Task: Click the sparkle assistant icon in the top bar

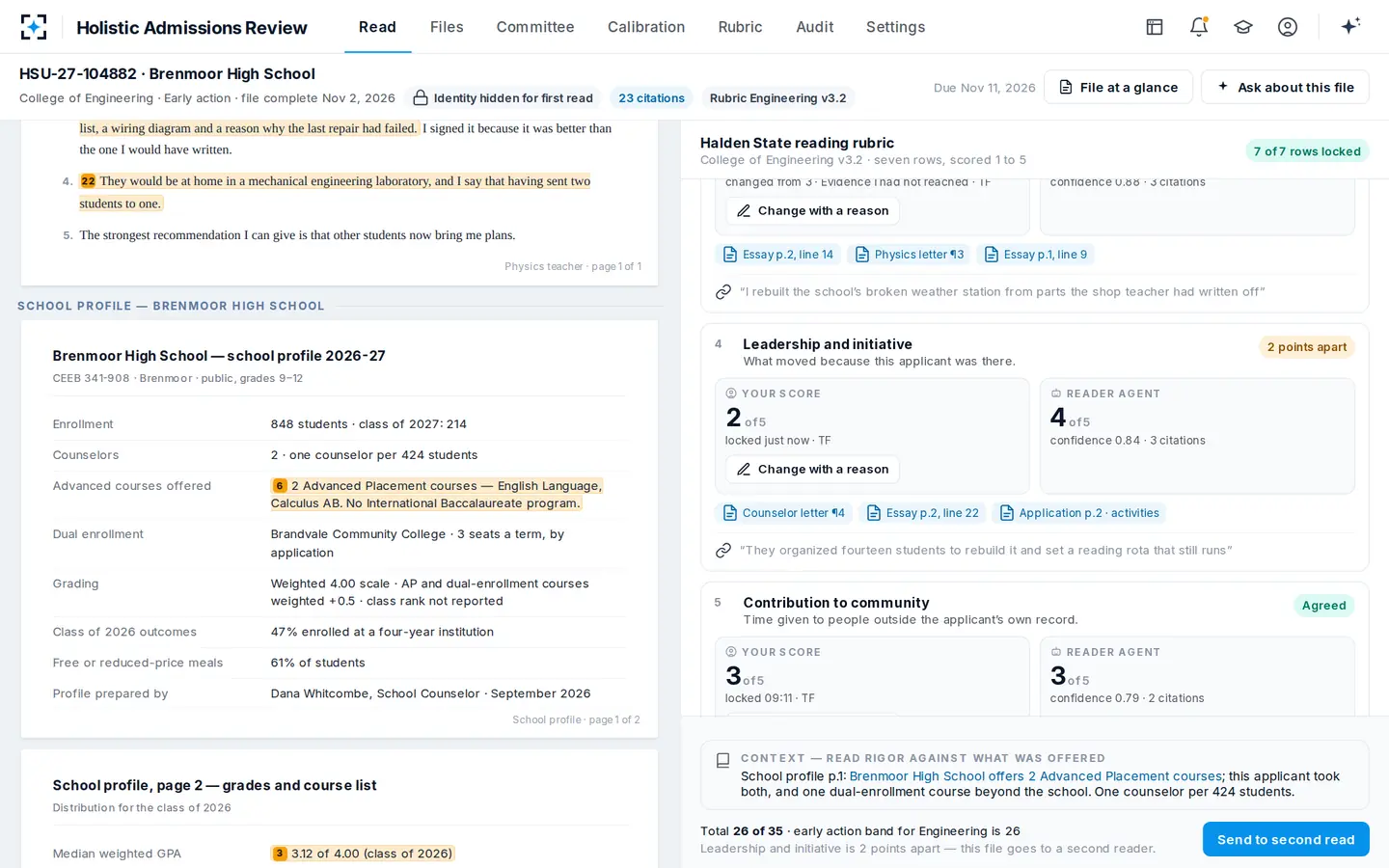Action: [x=1350, y=26]
